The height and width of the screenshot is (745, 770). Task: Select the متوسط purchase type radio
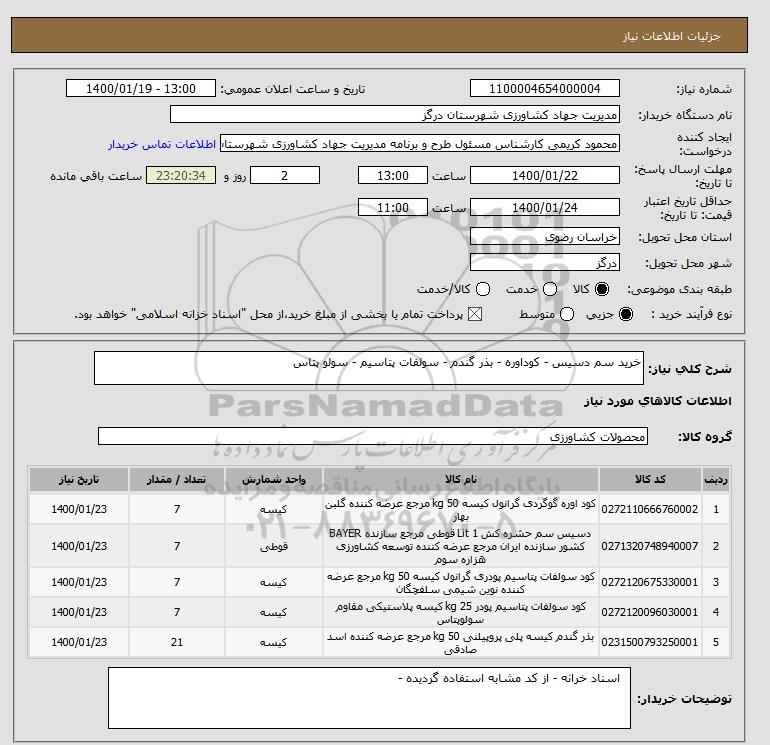(567, 314)
